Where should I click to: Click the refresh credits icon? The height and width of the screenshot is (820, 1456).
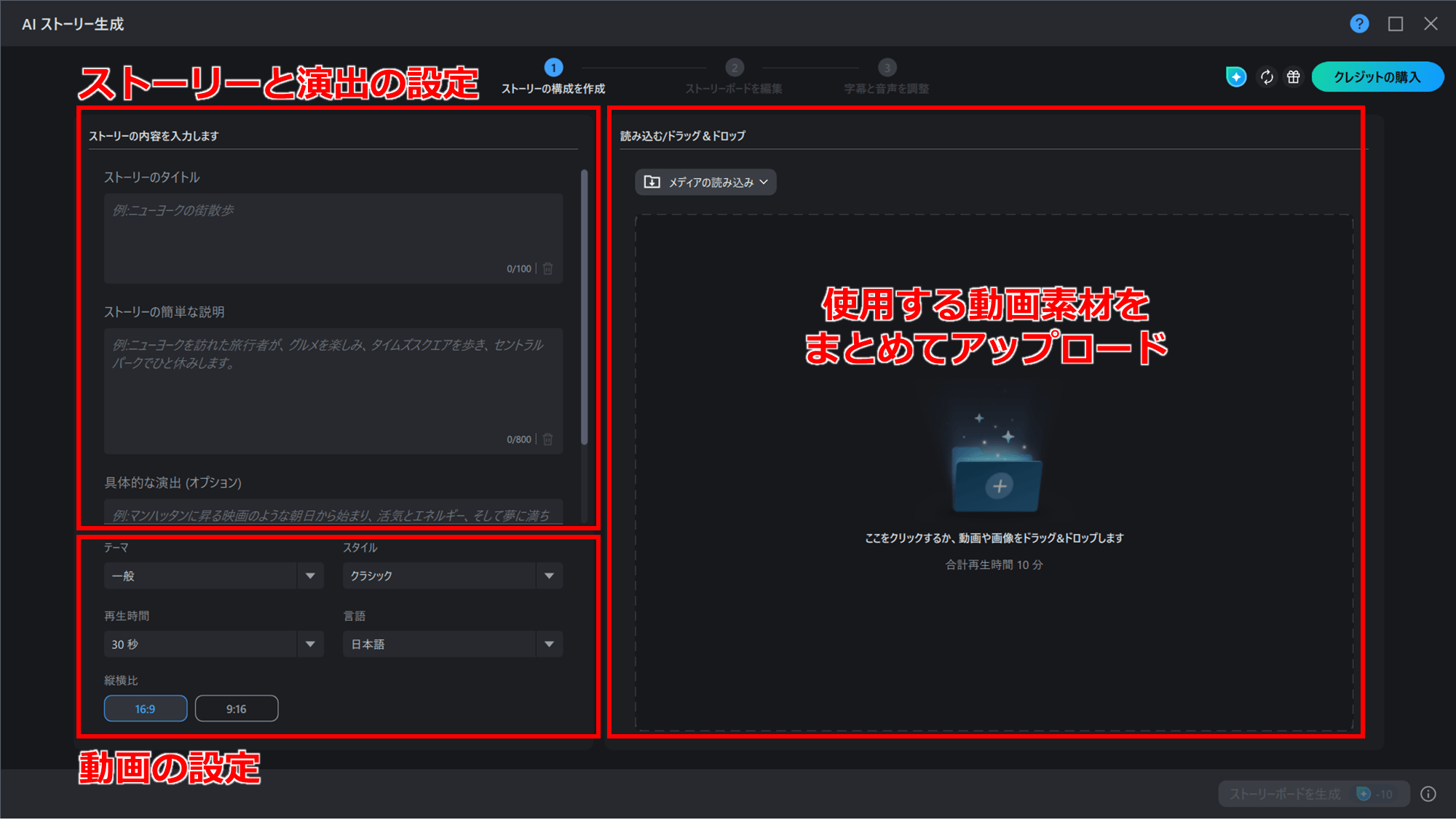click(x=1267, y=77)
